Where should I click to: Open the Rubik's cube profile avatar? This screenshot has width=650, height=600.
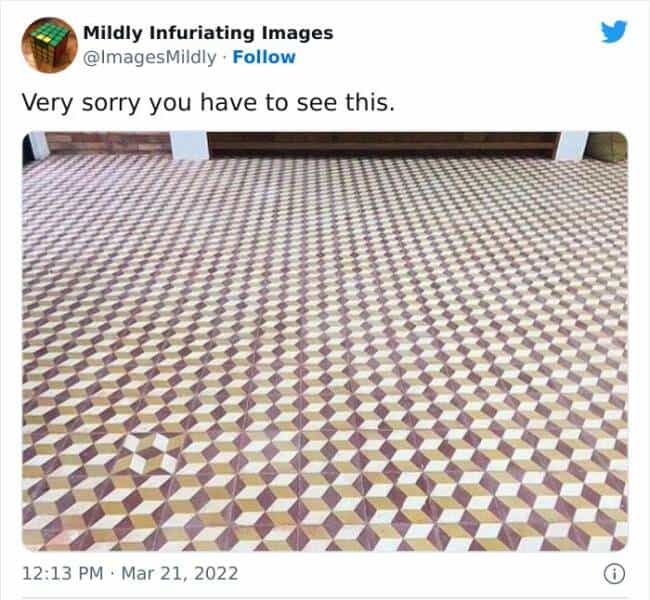pyautogui.click(x=49, y=45)
